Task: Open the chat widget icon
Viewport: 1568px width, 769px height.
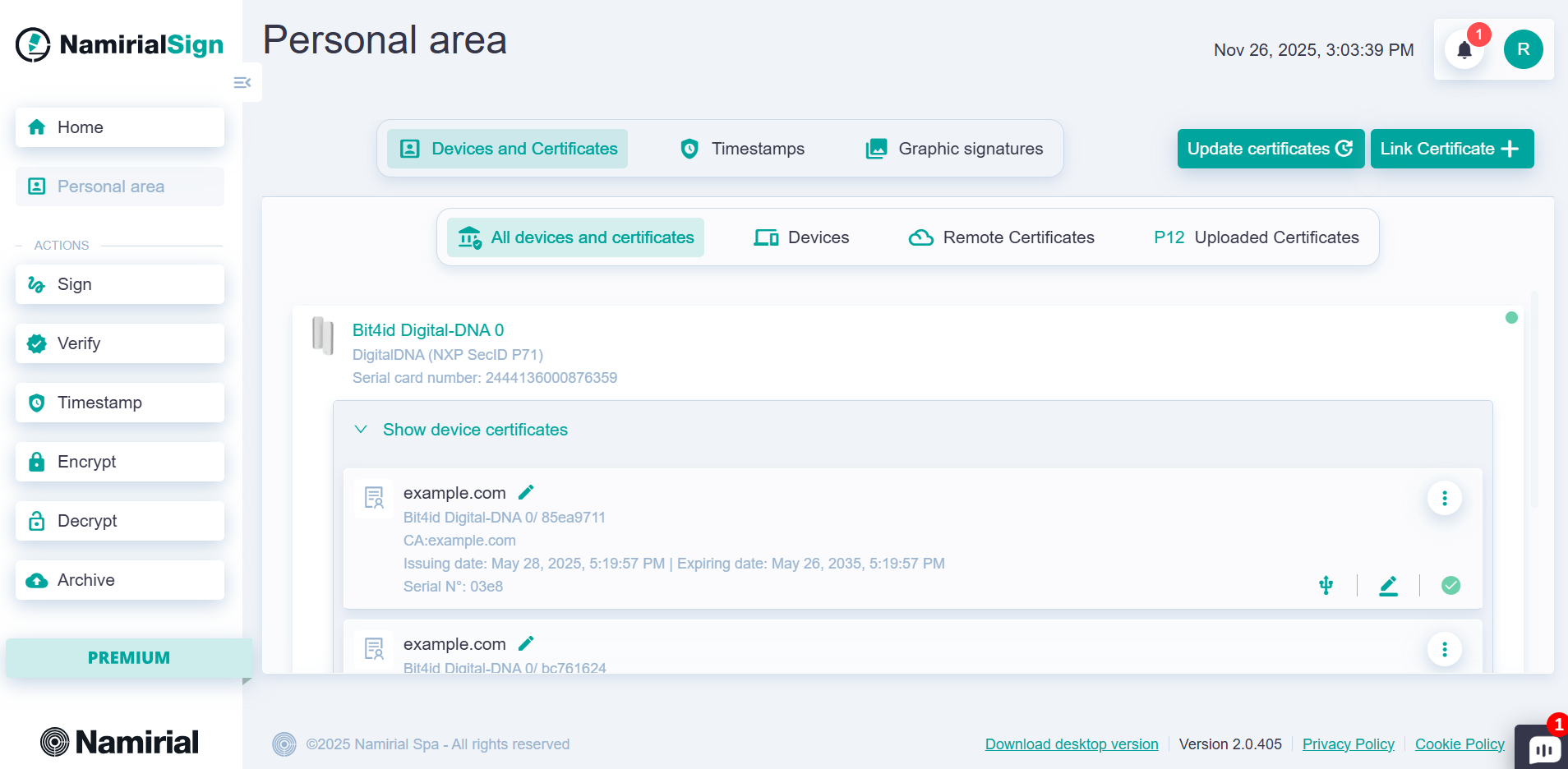Action: pyautogui.click(x=1543, y=748)
